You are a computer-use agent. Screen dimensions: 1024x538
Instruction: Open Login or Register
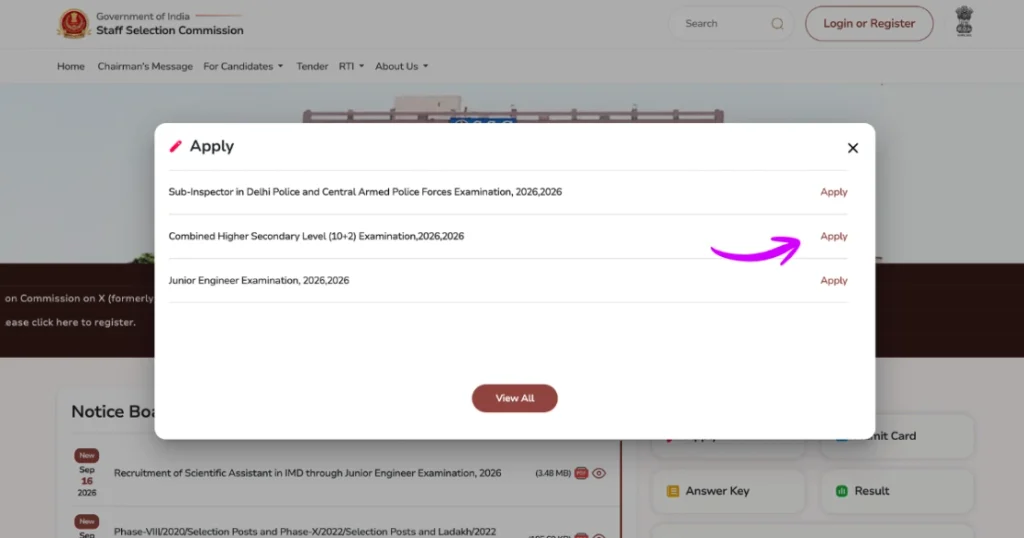point(869,24)
